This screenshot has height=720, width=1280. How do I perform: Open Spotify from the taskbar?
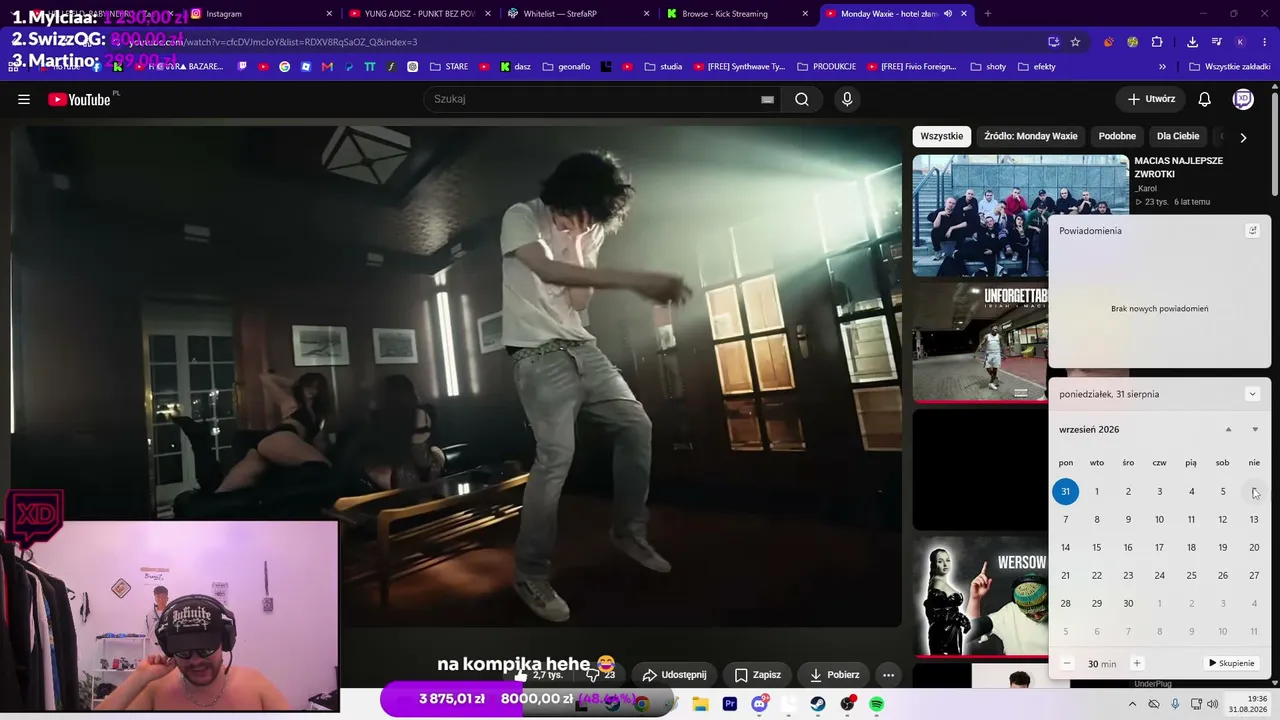[x=877, y=704]
